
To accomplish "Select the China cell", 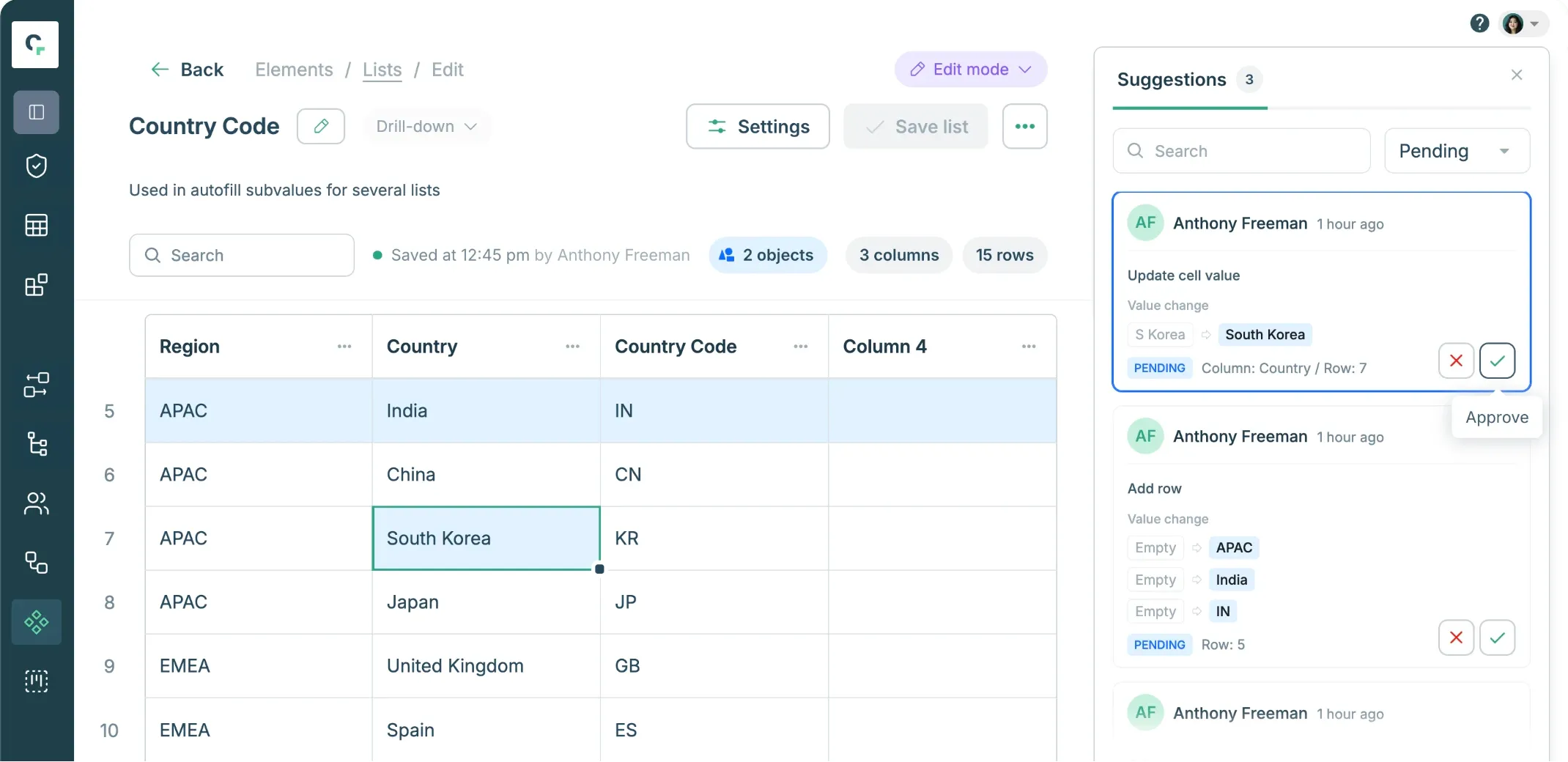I will (486, 475).
